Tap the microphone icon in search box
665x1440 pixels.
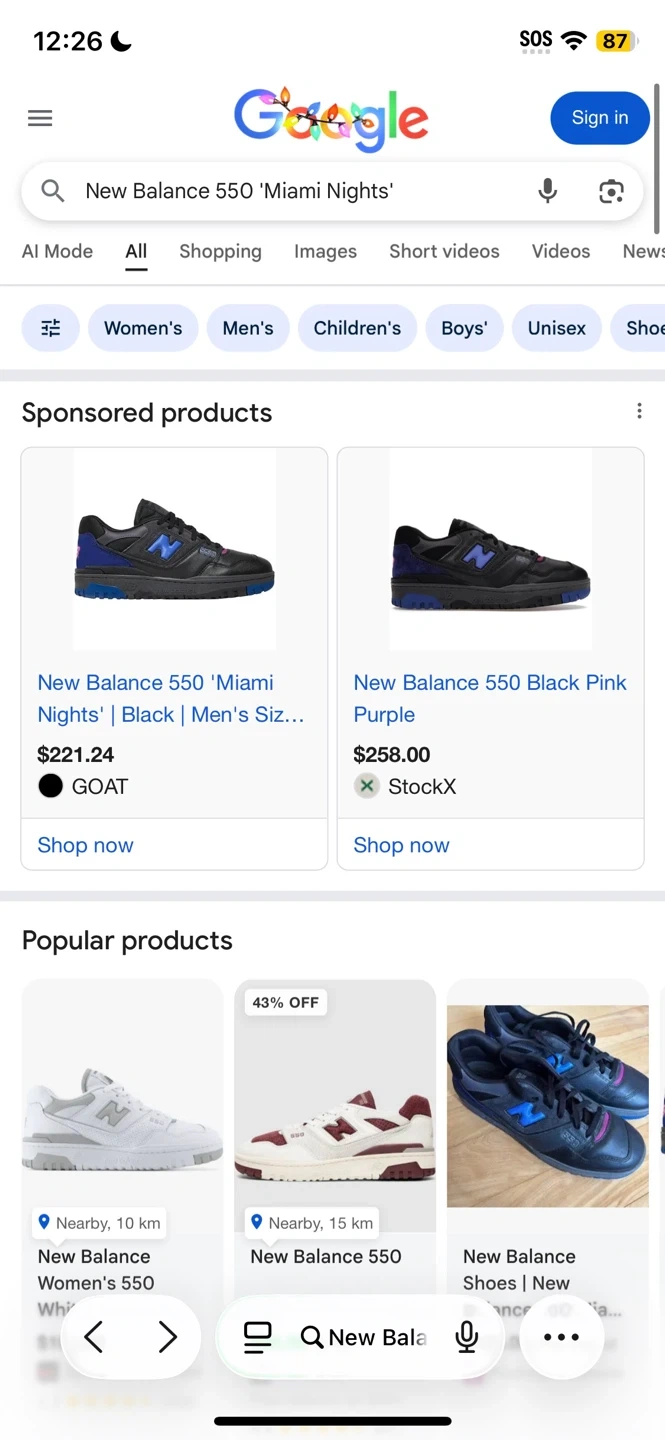click(547, 191)
